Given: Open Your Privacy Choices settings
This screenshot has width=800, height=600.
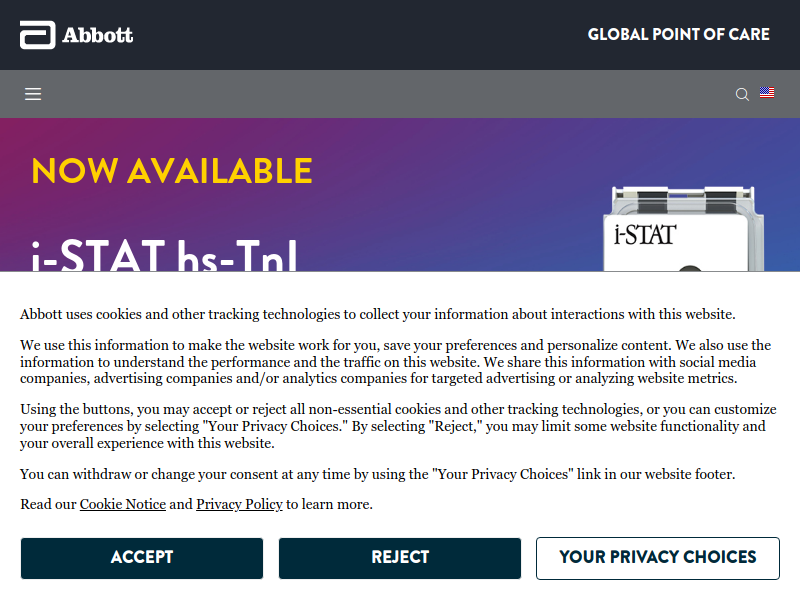Looking at the screenshot, I should [658, 558].
